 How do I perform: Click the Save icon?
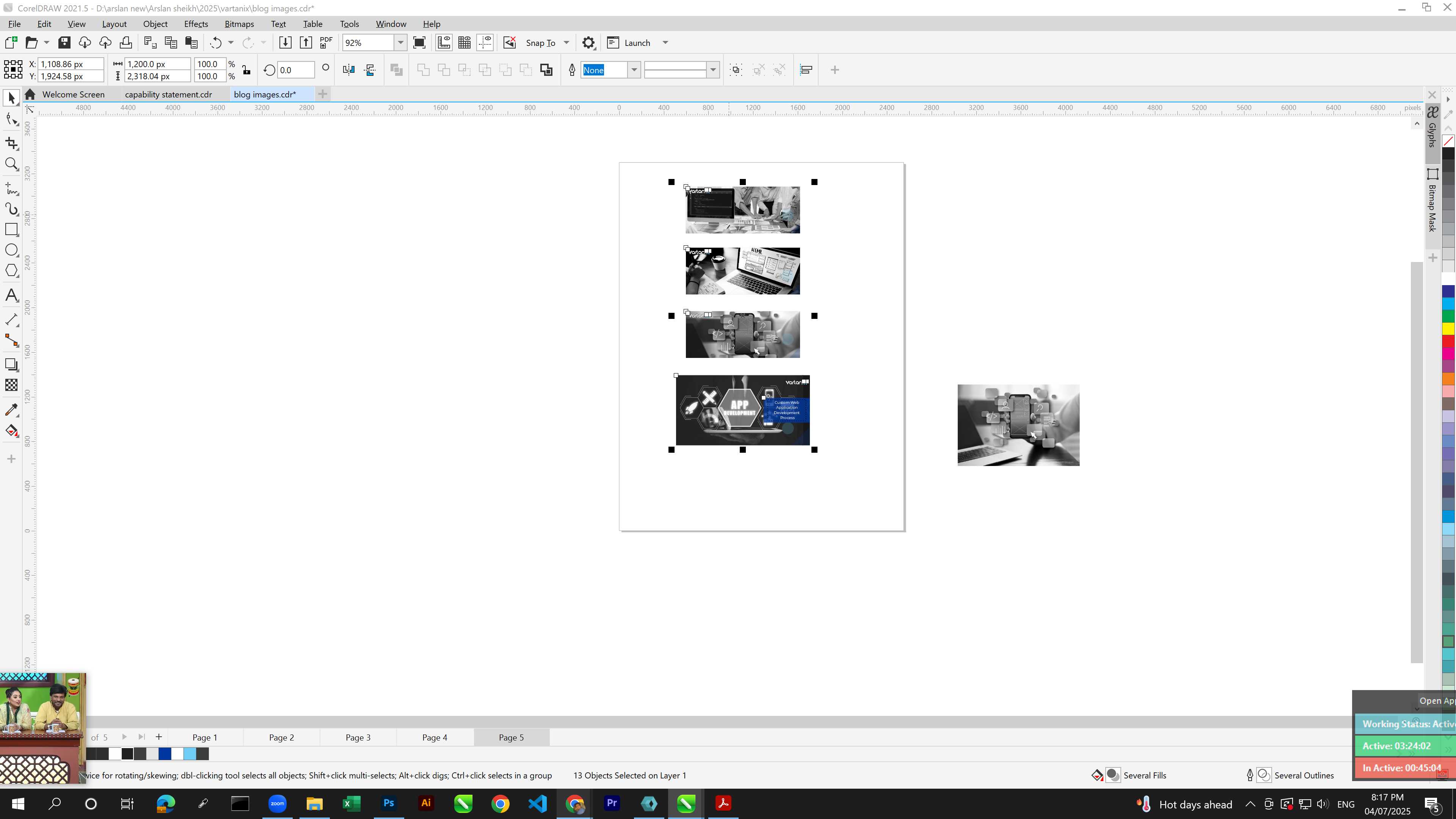tap(64, 43)
